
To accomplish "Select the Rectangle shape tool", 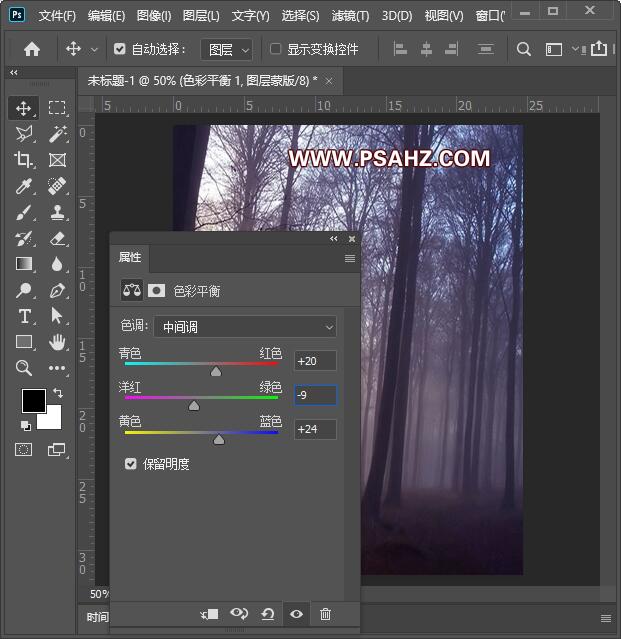I will point(24,342).
